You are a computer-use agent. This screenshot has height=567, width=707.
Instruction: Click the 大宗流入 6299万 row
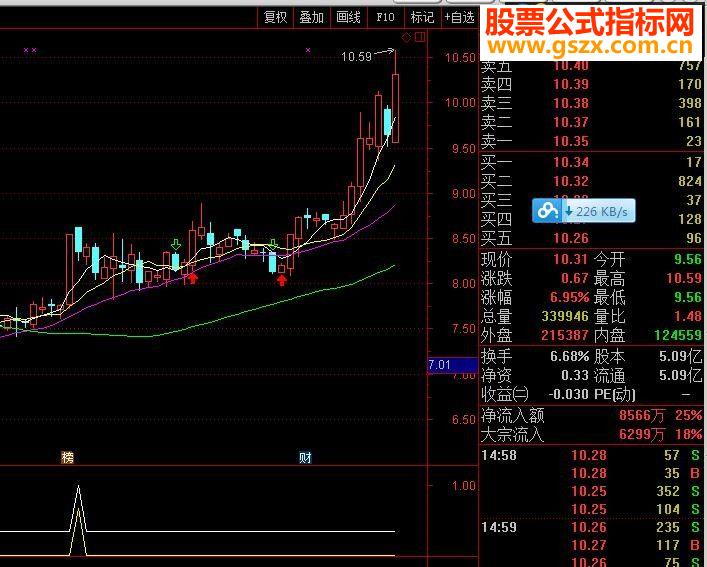click(x=591, y=434)
